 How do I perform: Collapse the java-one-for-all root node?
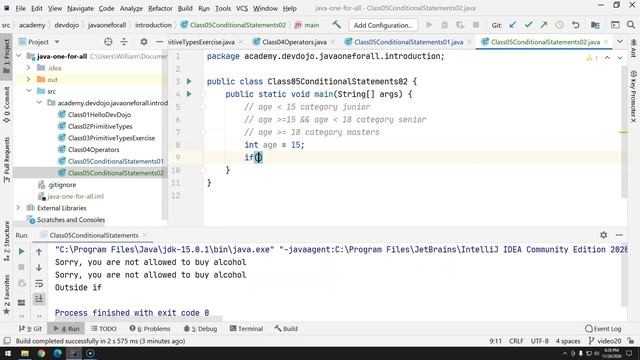pos(19,56)
